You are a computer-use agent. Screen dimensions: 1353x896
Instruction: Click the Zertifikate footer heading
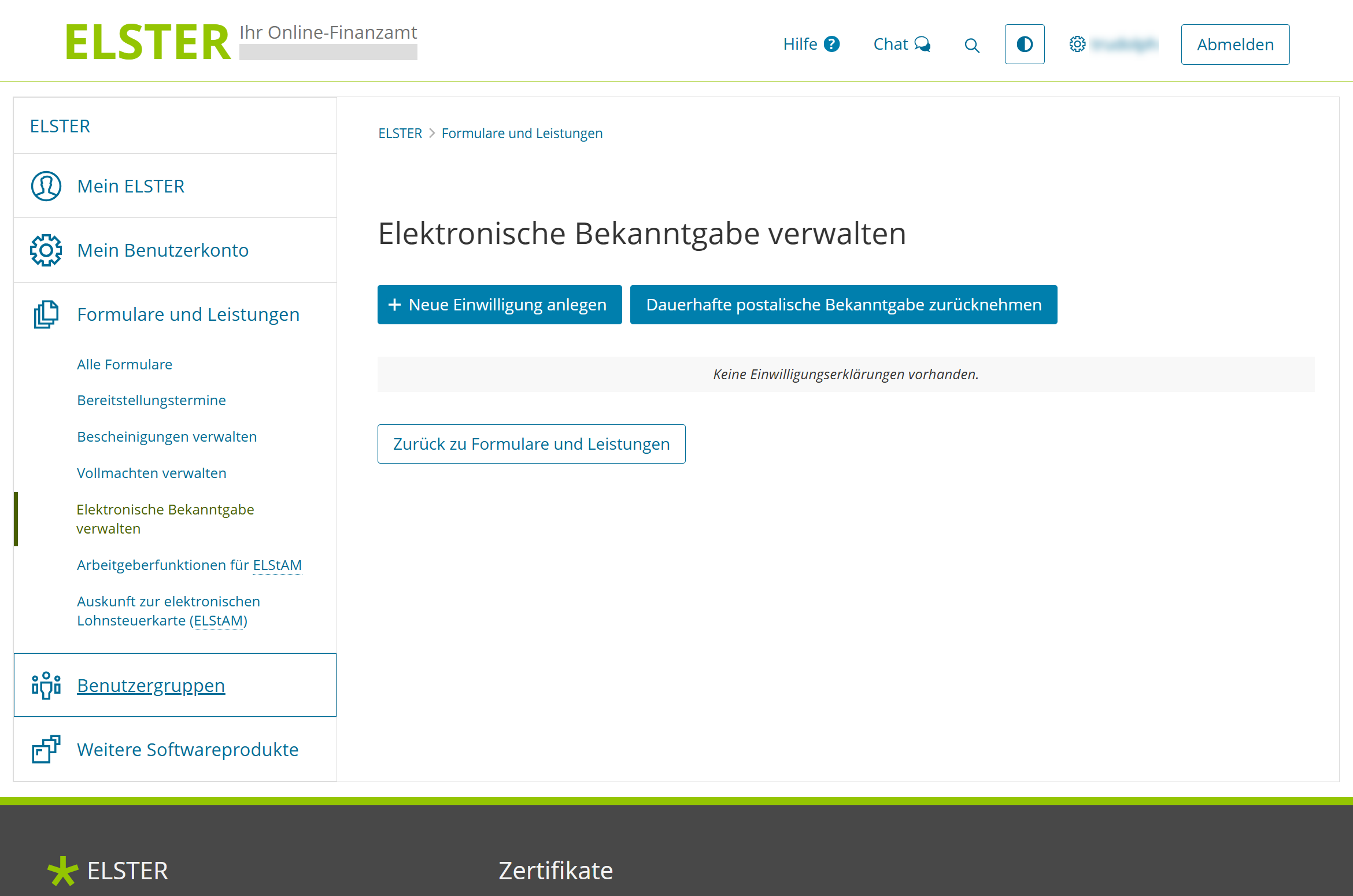pos(556,871)
